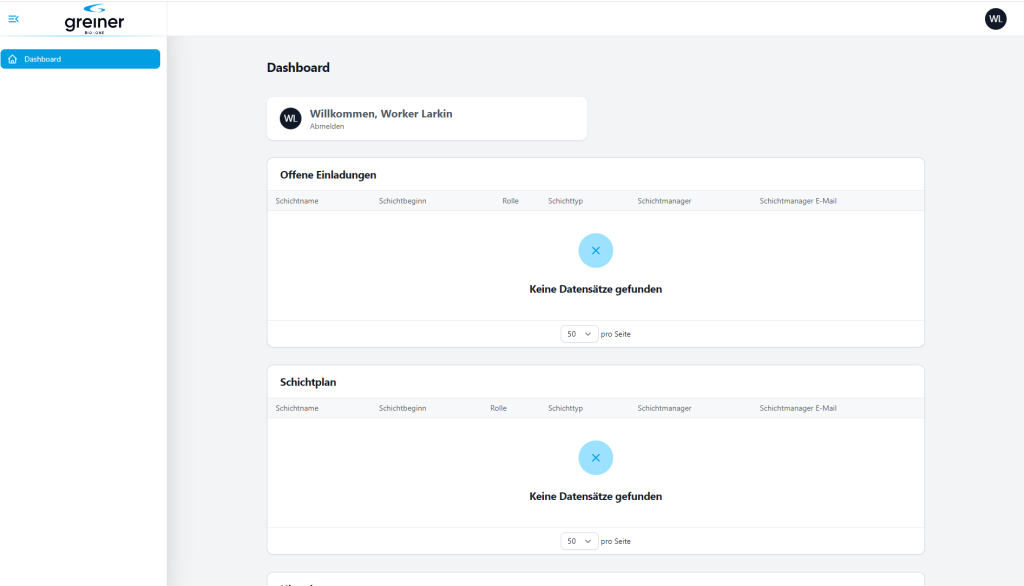Image resolution: width=1024 pixels, height=586 pixels.
Task: Open the WL user avatar in top bar
Action: click(995, 19)
